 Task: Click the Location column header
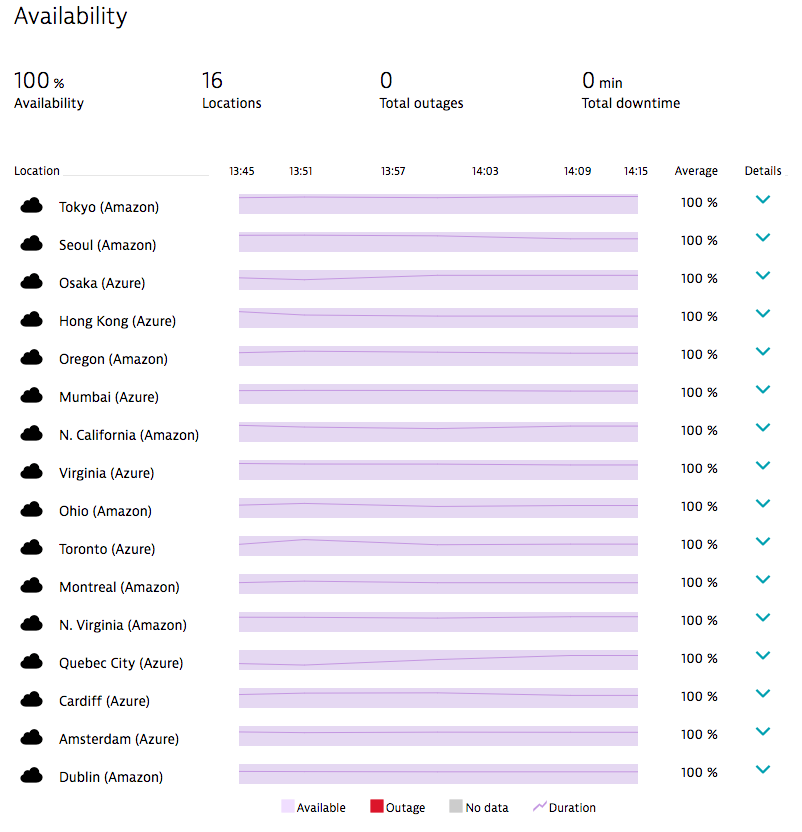point(37,171)
